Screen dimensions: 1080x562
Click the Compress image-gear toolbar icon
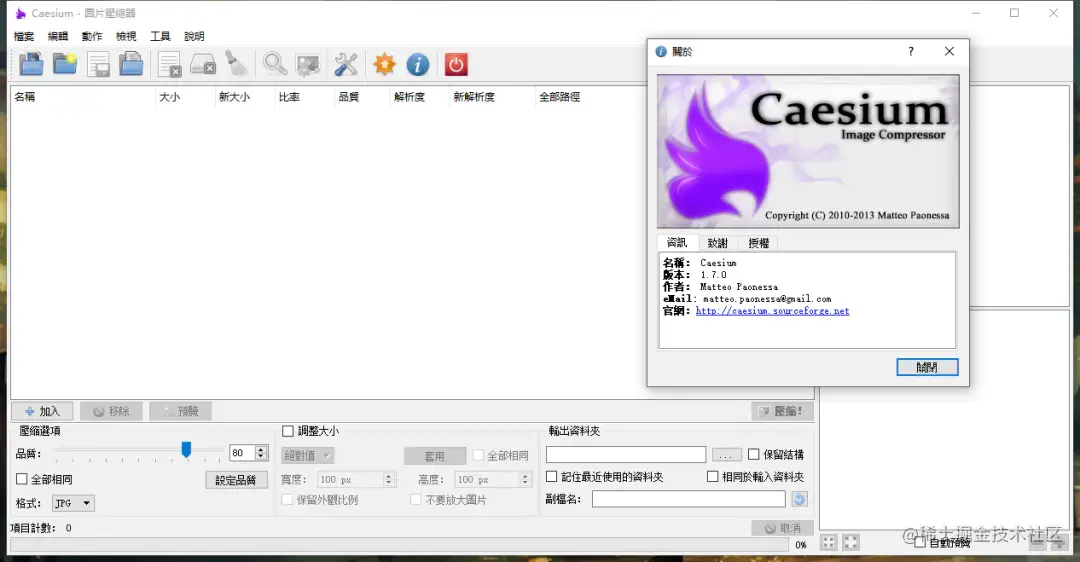(x=308, y=64)
